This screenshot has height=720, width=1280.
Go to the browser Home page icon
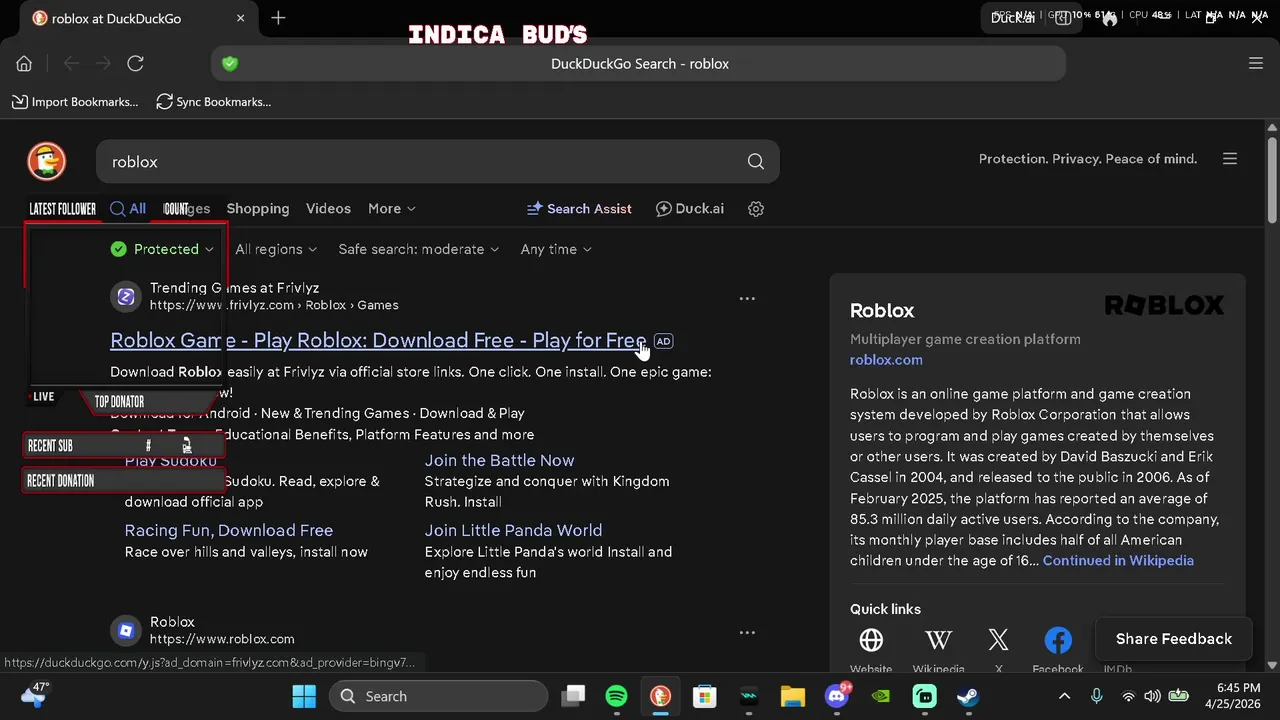pyautogui.click(x=24, y=64)
